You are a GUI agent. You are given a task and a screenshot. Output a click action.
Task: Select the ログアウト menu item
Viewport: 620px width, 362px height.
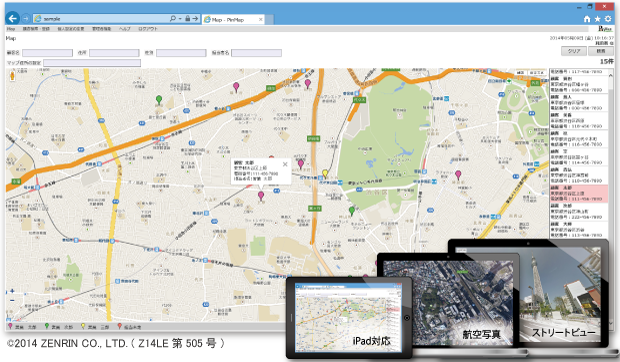click(x=148, y=29)
